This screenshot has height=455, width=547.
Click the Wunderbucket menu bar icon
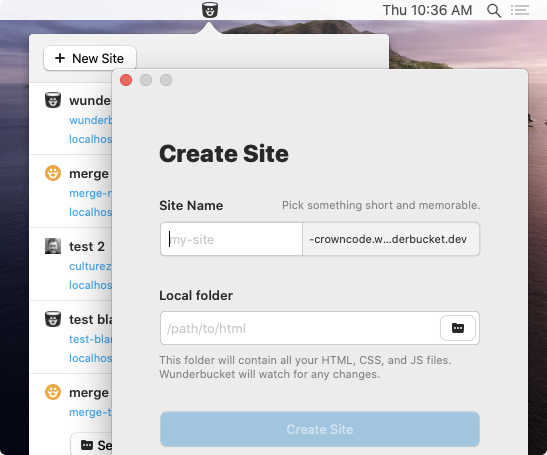pos(210,10)
